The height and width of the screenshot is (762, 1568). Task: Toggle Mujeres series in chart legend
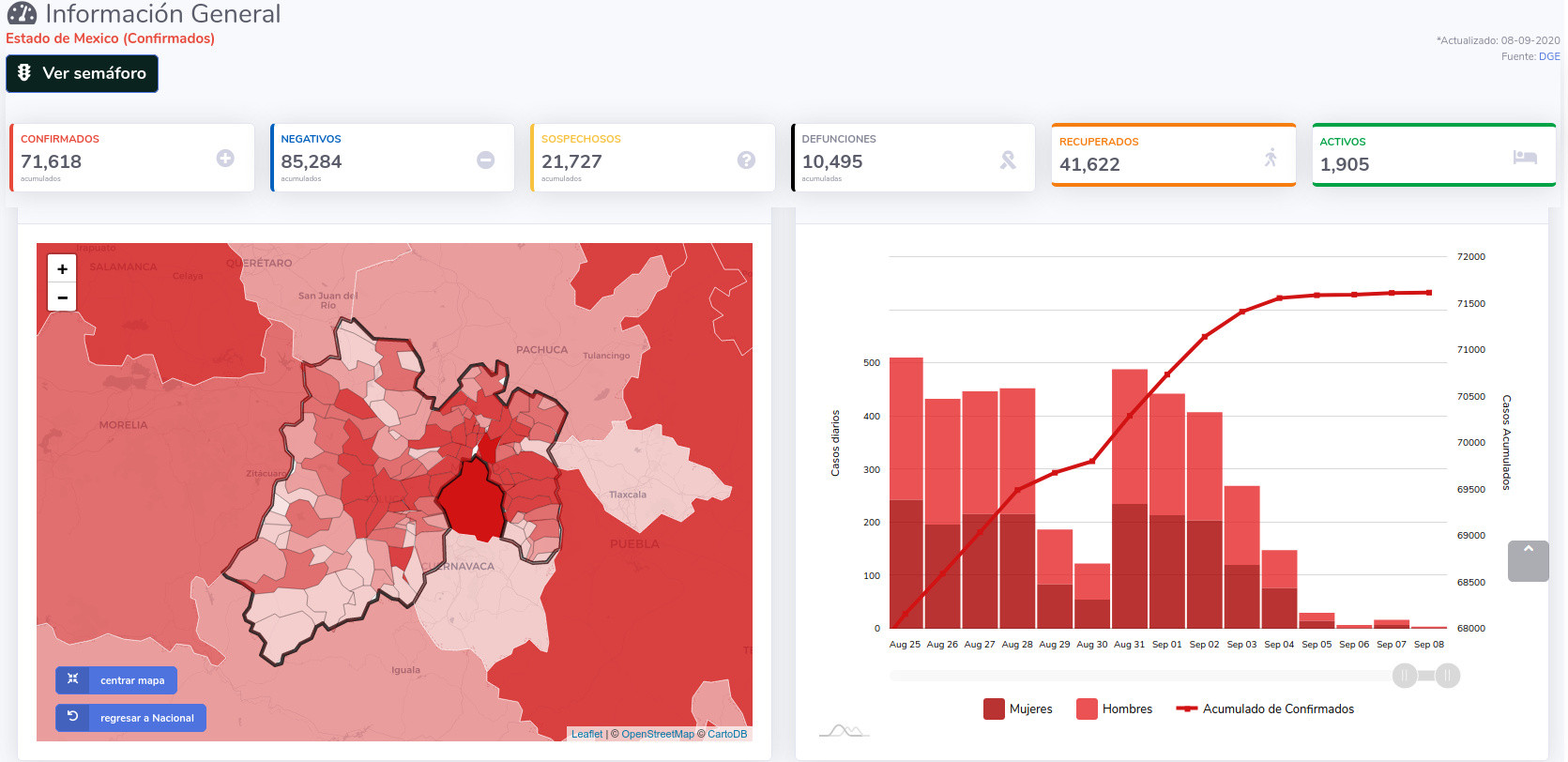point(1018,709)
